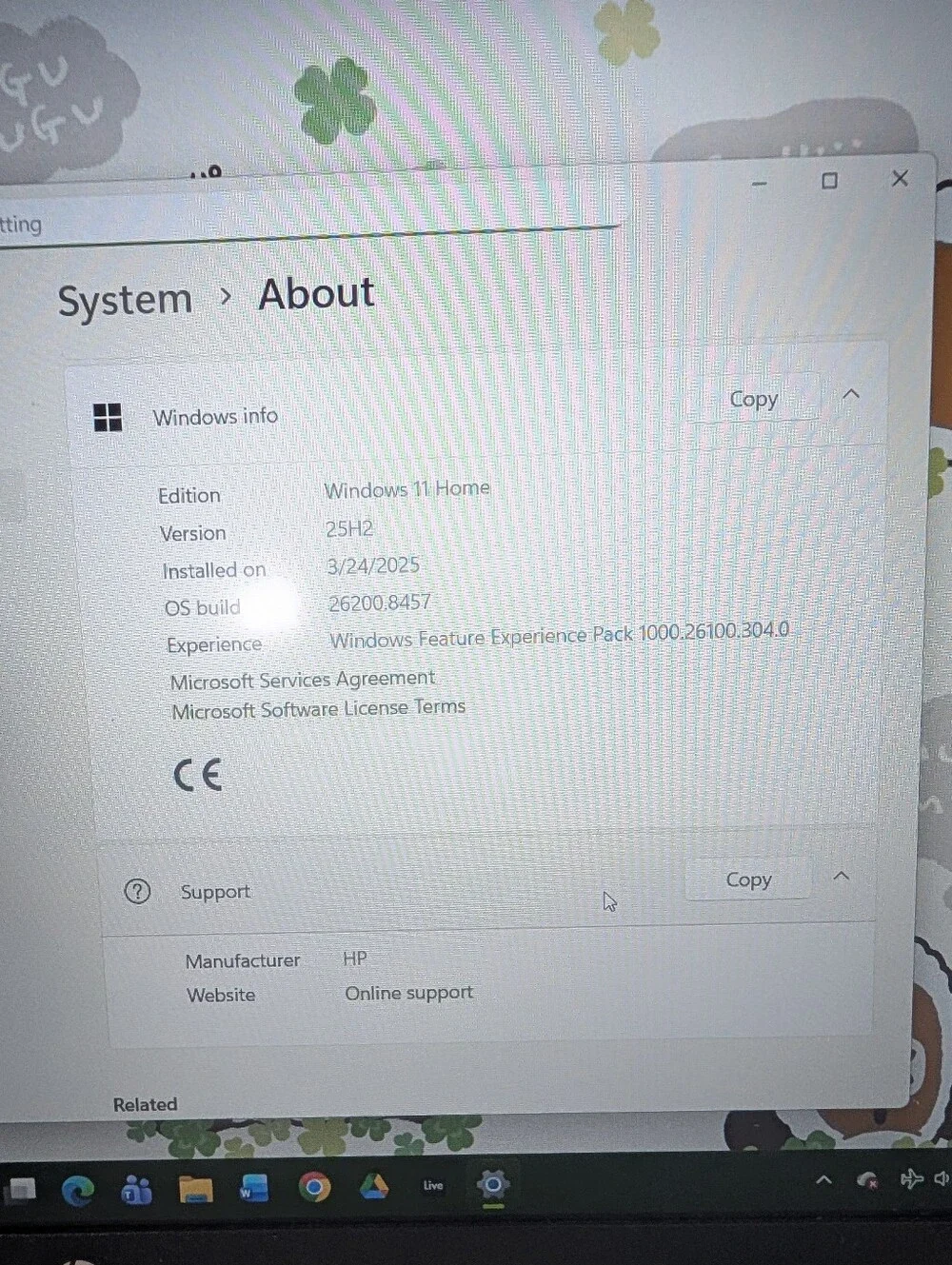This screenshot has width=952, height=1265.
Task: Click the Windows logo beside Windows info
Action: pos(108,417)
